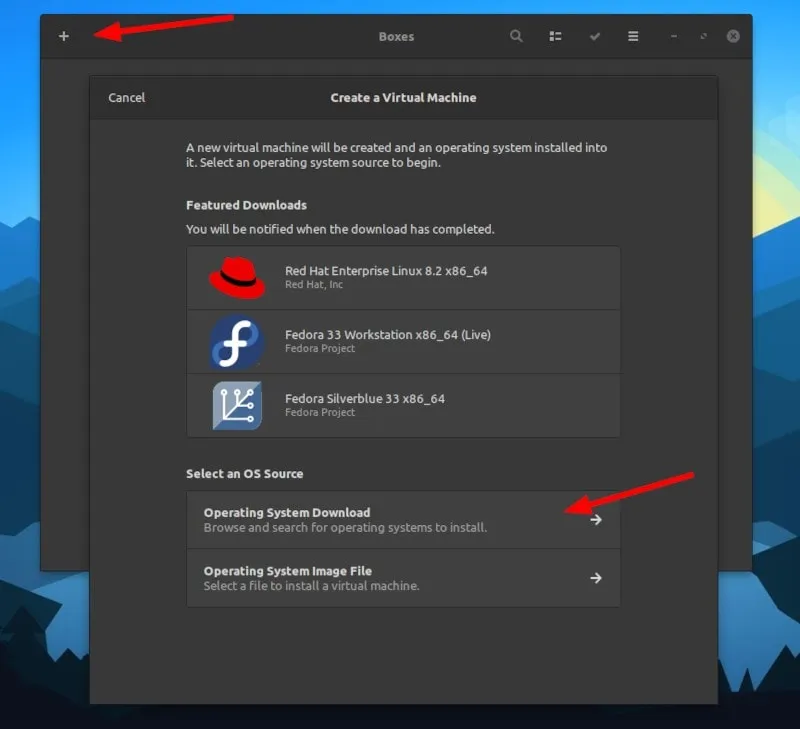Pick Fedora Silverblue 33 x86_64 download
800x729 pixels.
coord(365,399)
